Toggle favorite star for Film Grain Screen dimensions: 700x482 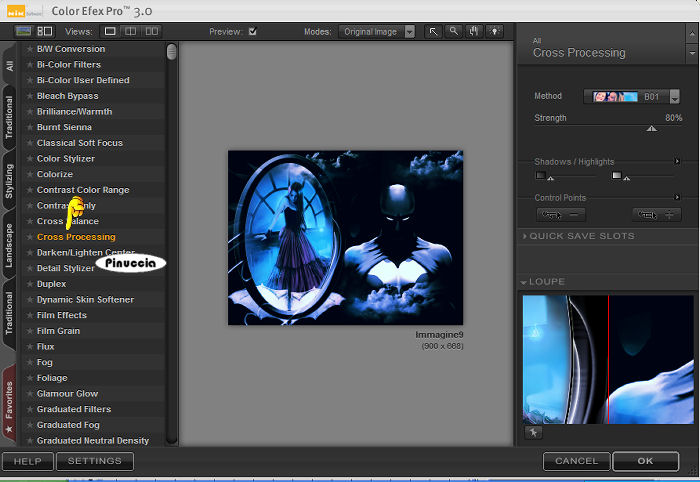(30, 331)
